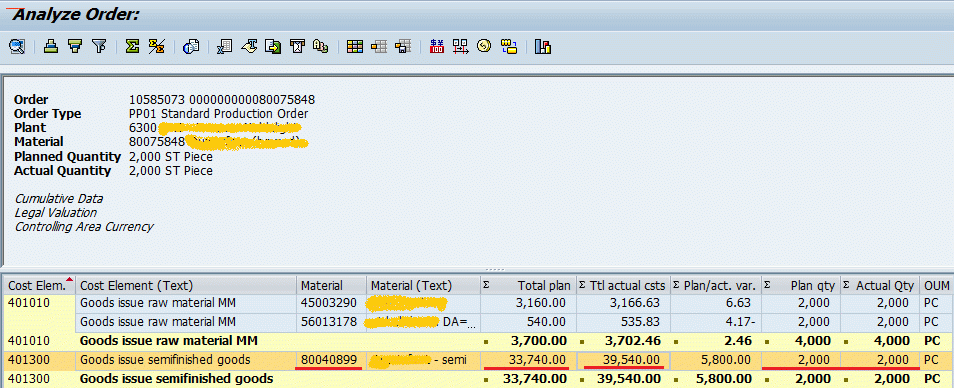Click the yellow coin icon
Viewport: 954px width, 388px height.
click(x=484, y=46)
